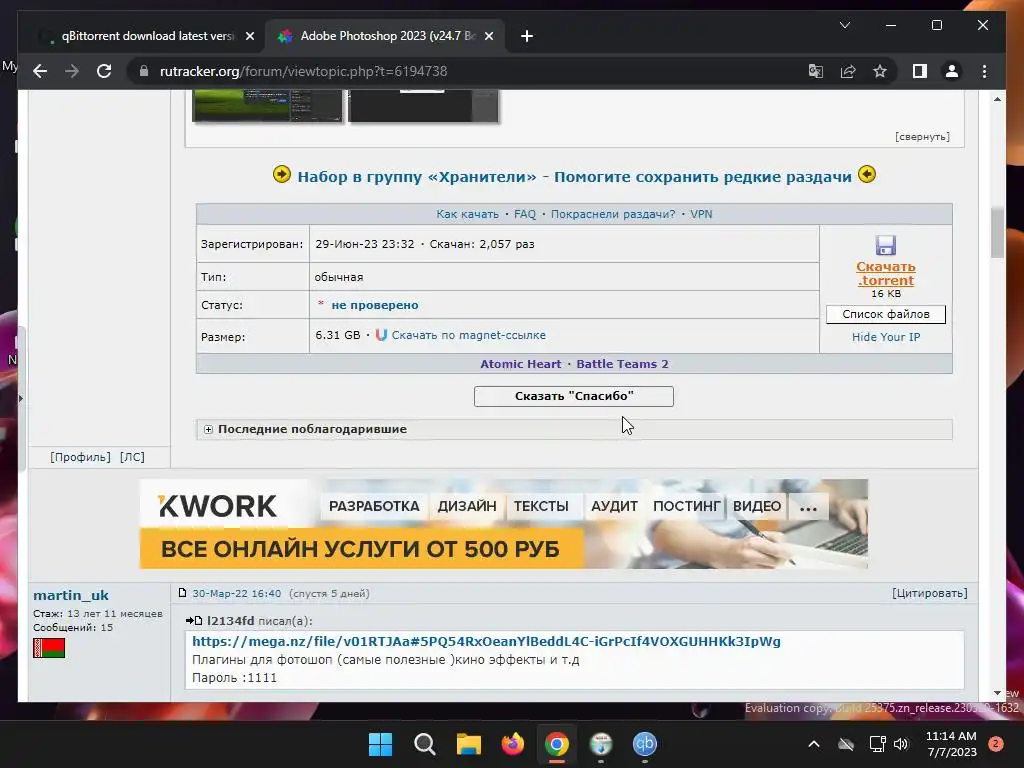The image size is (1024, 768).
Task: Click the не проверено status link
Action: pos(375,305)
